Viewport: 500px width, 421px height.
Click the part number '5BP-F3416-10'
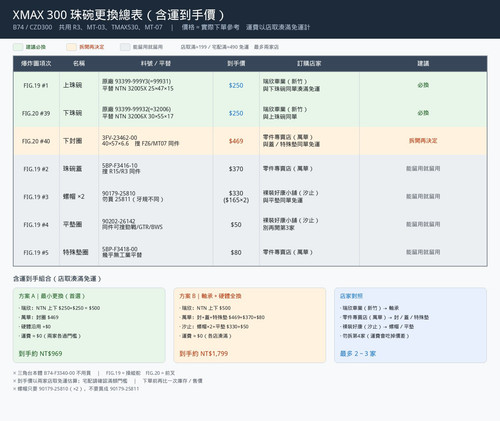click(120, 166)
